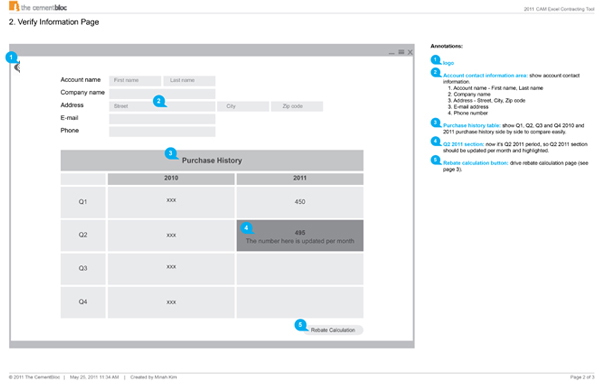Click the back arrow logo icon
The image size is (600, 388).
[x=17, y=67]
